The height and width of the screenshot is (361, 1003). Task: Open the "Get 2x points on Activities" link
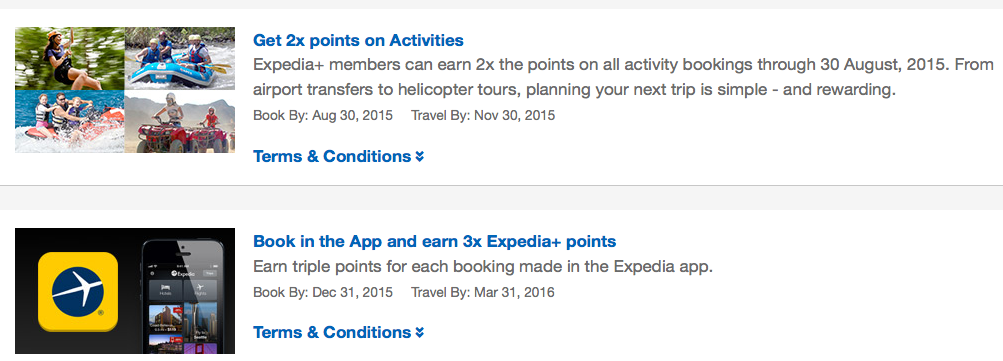tap(358, 40)
